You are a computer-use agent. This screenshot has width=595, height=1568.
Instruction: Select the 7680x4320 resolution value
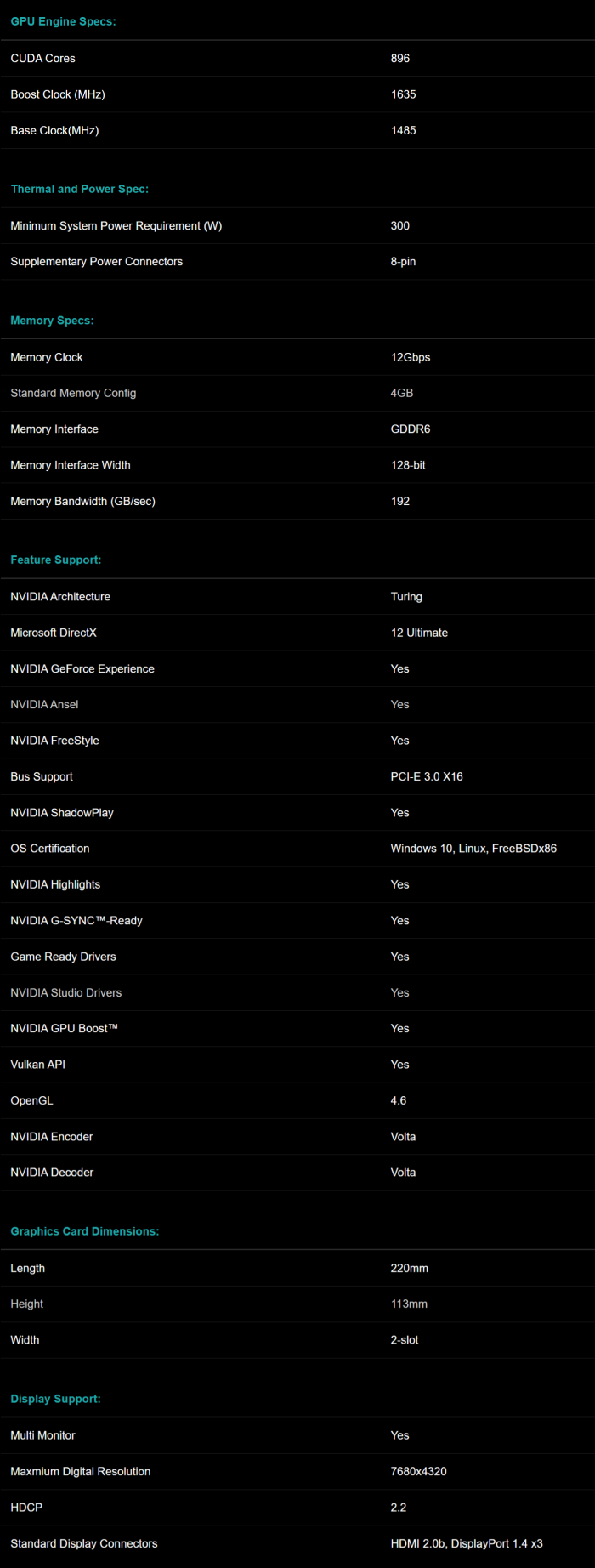(418, 1471)
